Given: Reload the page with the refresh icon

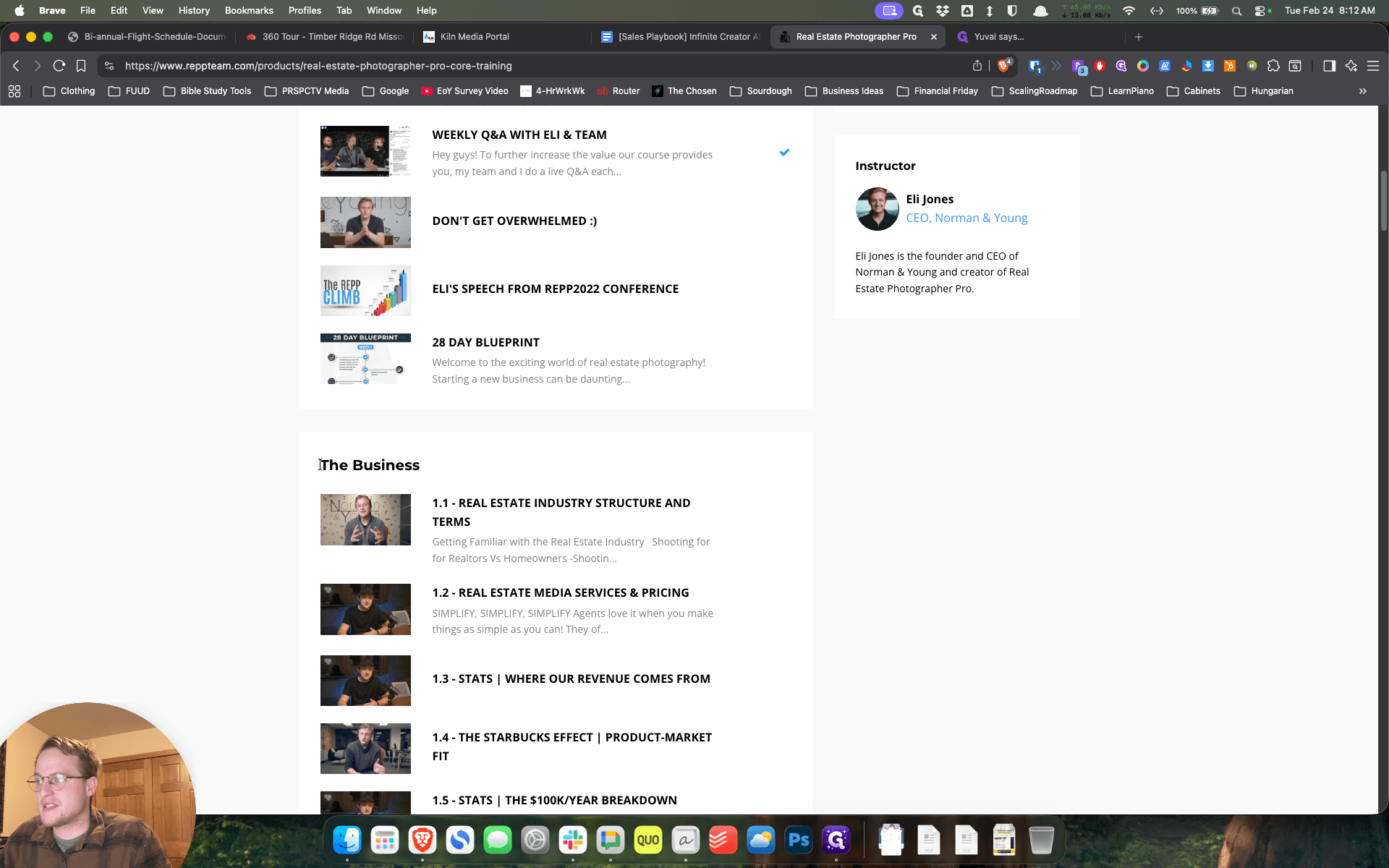Looking at the screenshot, I should [59, 66].
